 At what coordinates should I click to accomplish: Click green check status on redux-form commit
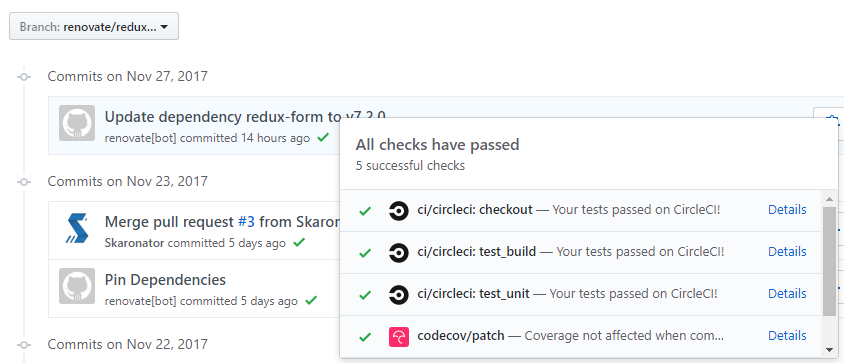point(323,138)
